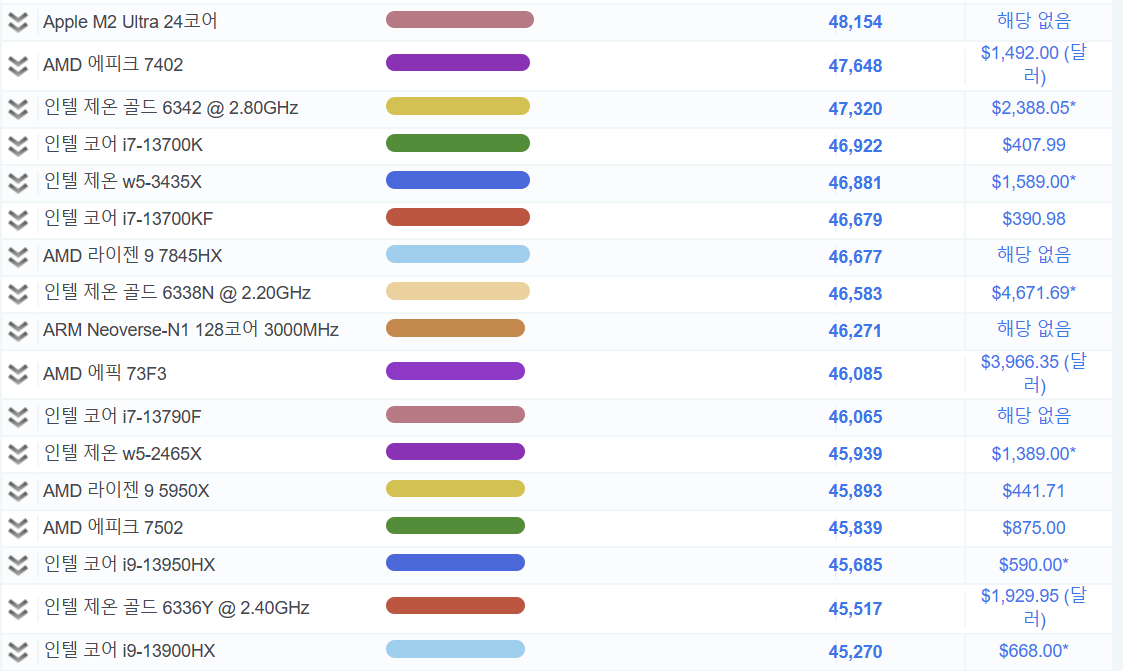Click the score 46,085
The height and width of the screenshot is (671, 1123).
[855, 374]
